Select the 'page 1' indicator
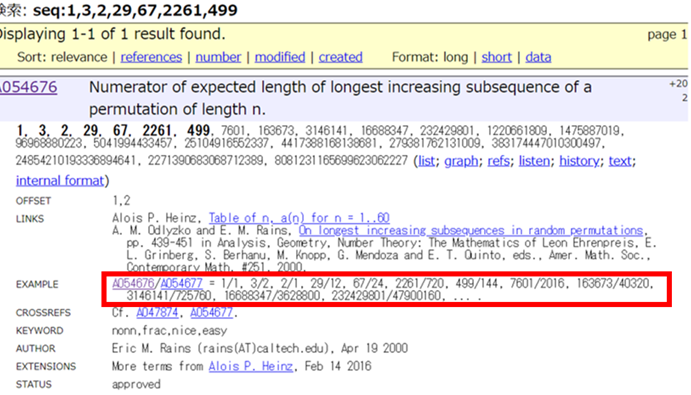This screenshot has width=691, height=395. click(x=667, y=34)
